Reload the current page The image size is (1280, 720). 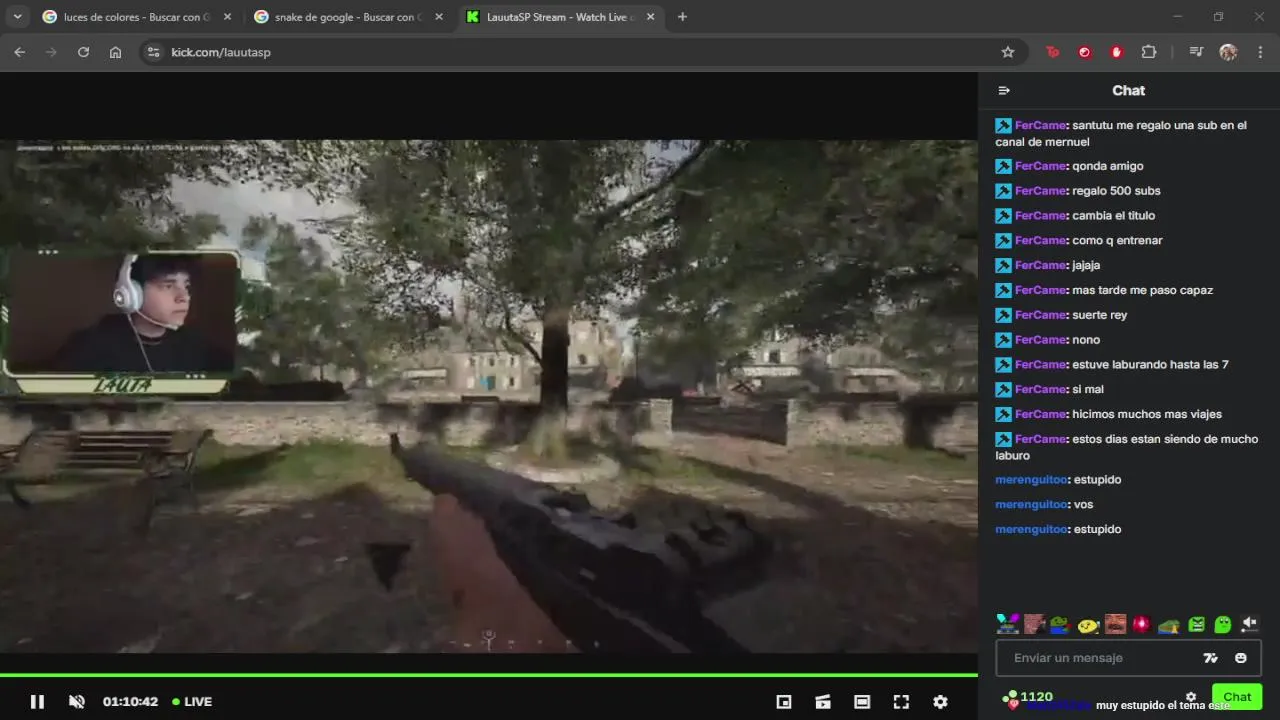tap(84, 52)
